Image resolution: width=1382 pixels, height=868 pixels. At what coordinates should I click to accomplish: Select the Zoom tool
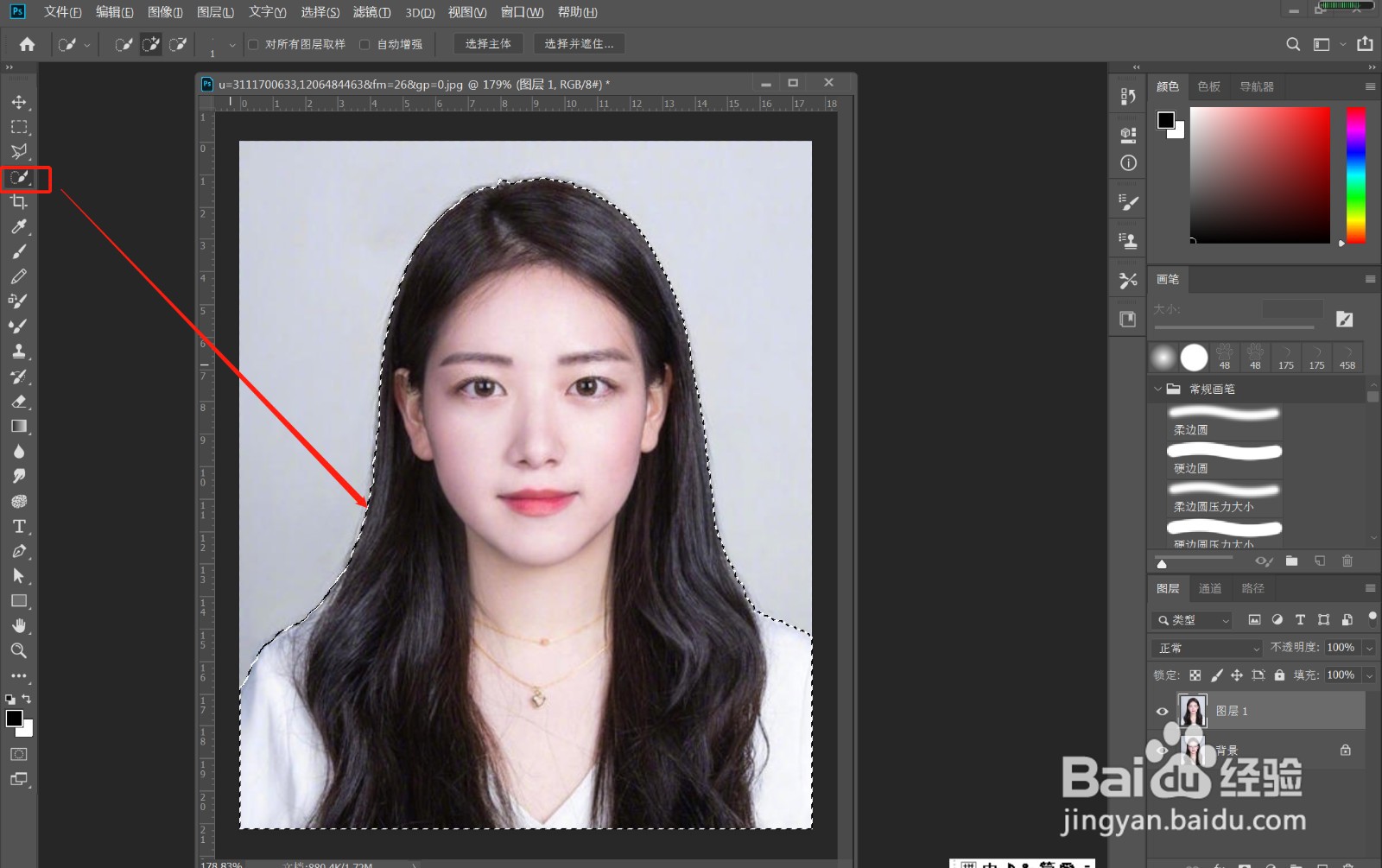[x=19, y=650]
